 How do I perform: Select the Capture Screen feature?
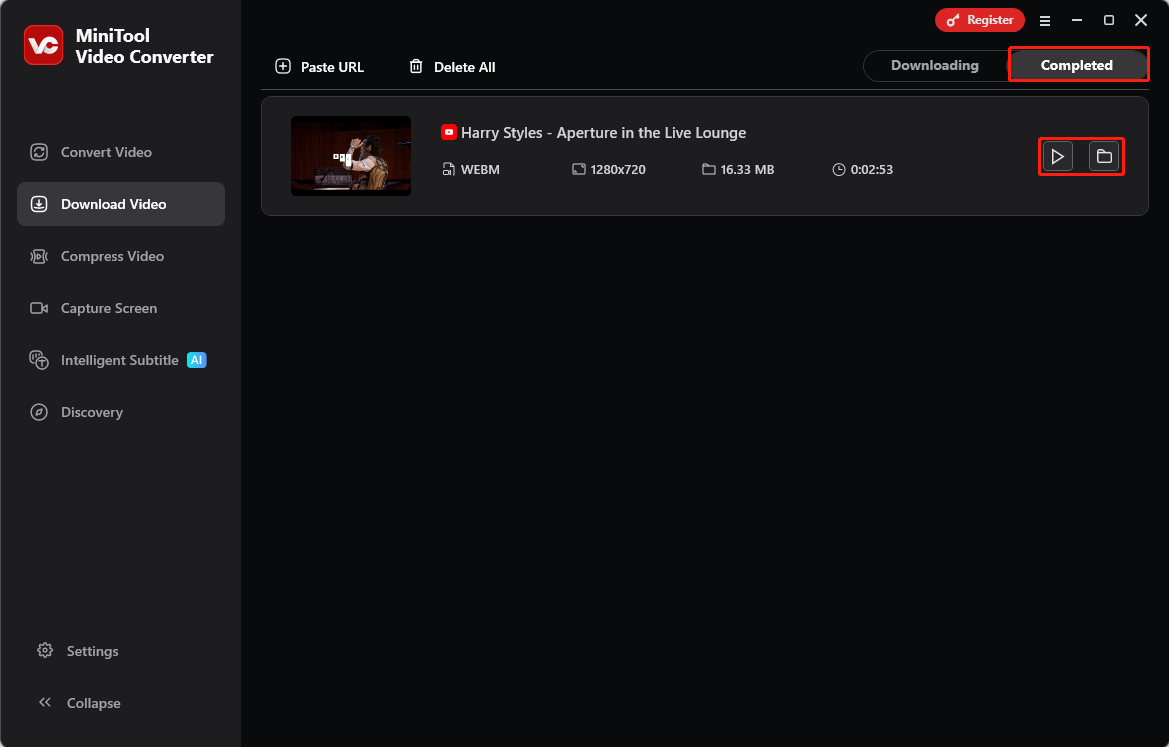pos(108,308)
